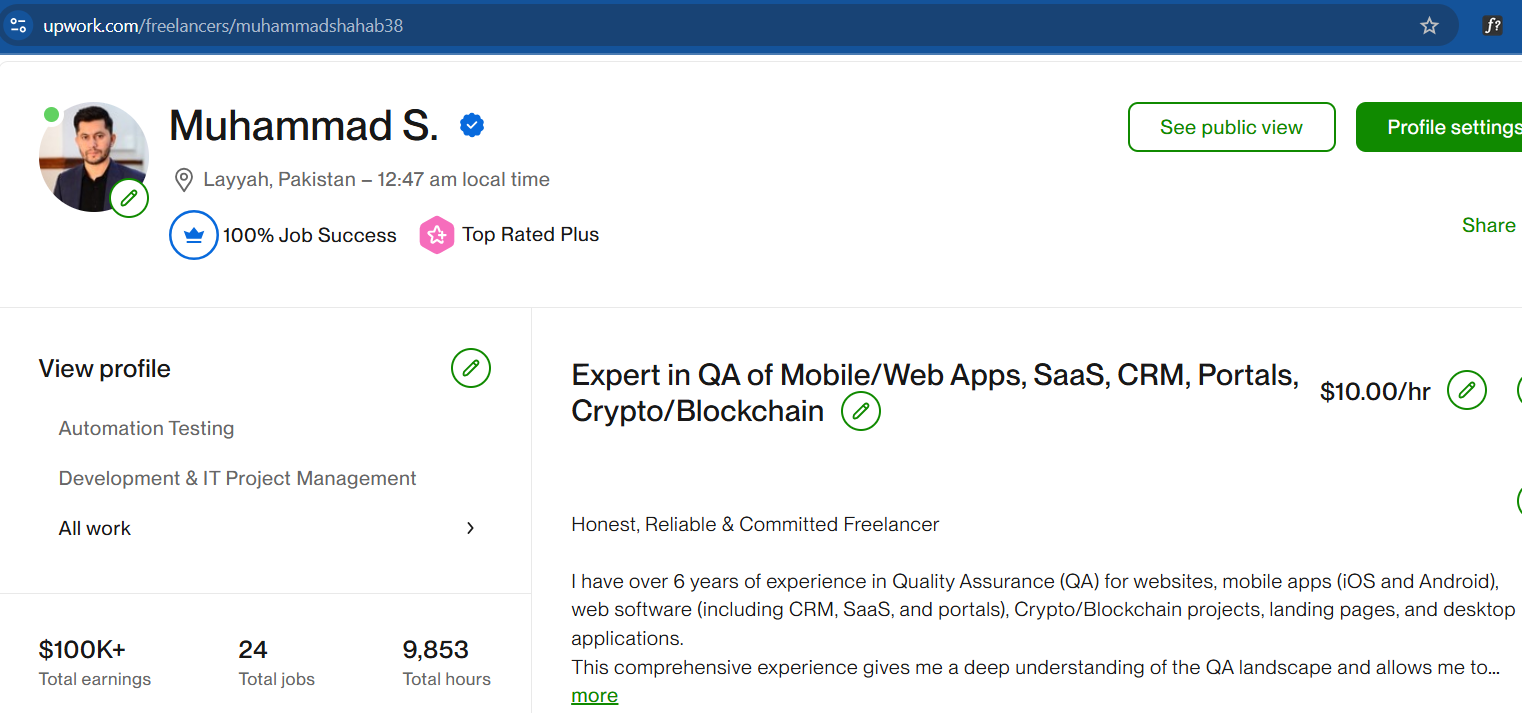The height and width of the screenshot is (713, 1522).
Task: Click the Job Success crown badge
Action: coord(194,235)
